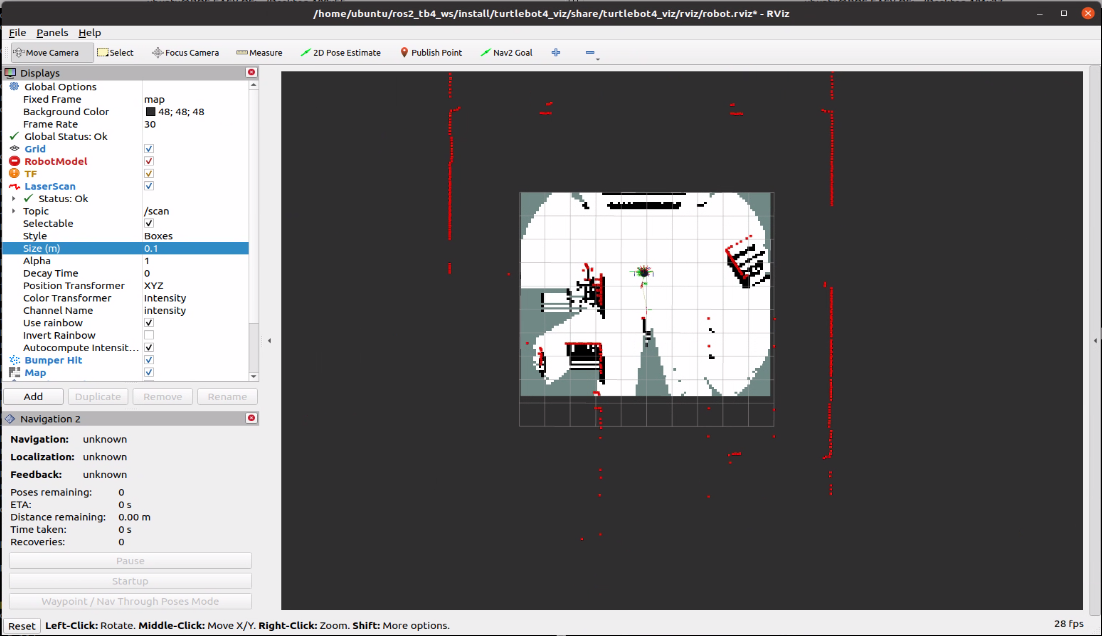Toggle the Grid display checkbox
1102x636 pixels.
click(149, 149)
